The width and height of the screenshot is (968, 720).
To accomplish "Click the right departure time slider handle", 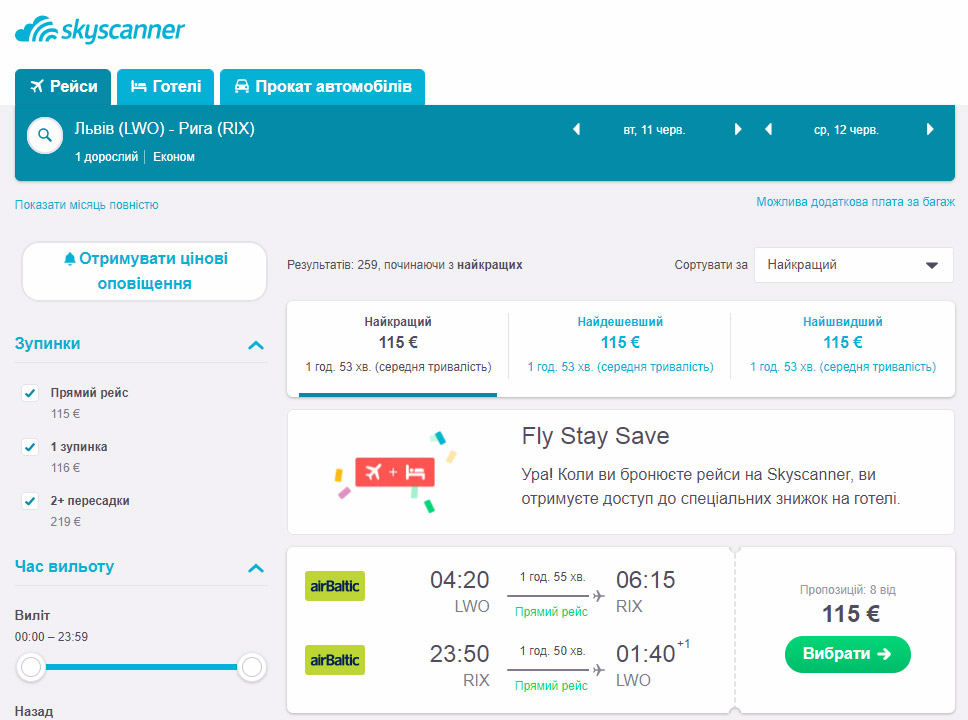I will tap(251, 667).
